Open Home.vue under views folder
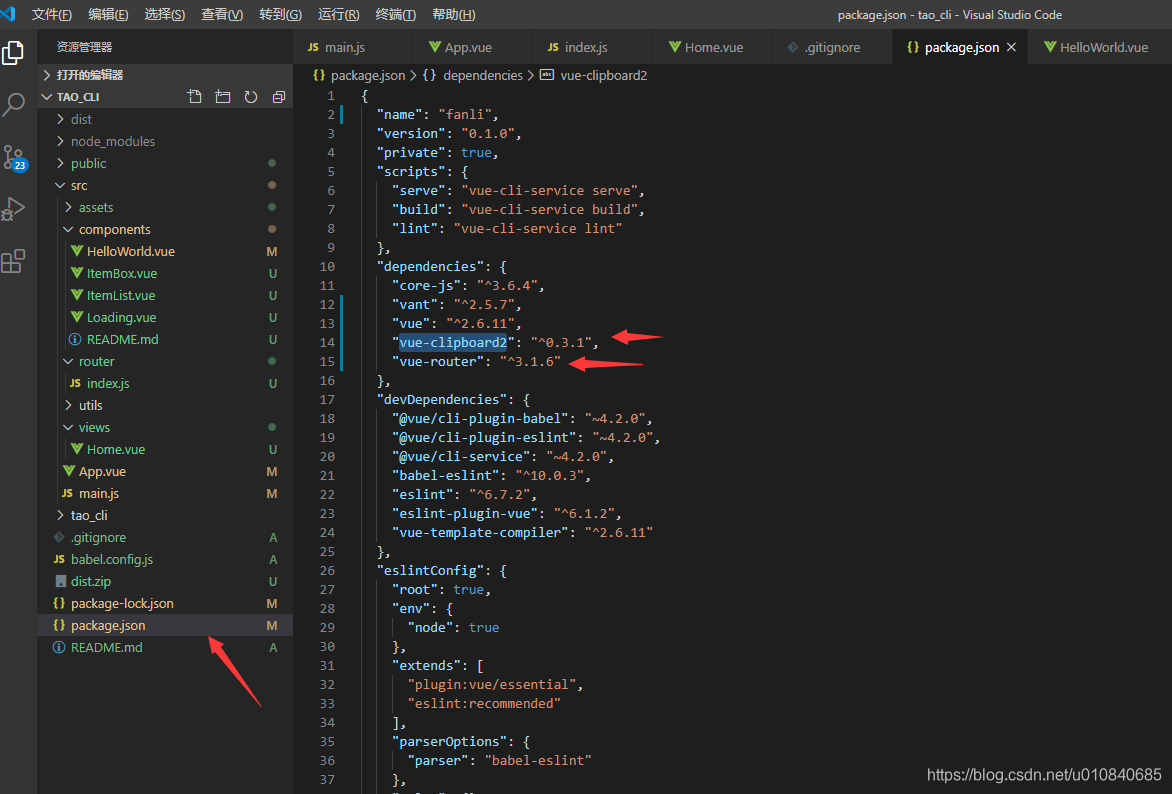This screenshot has width=1172, height=794. 116,449
